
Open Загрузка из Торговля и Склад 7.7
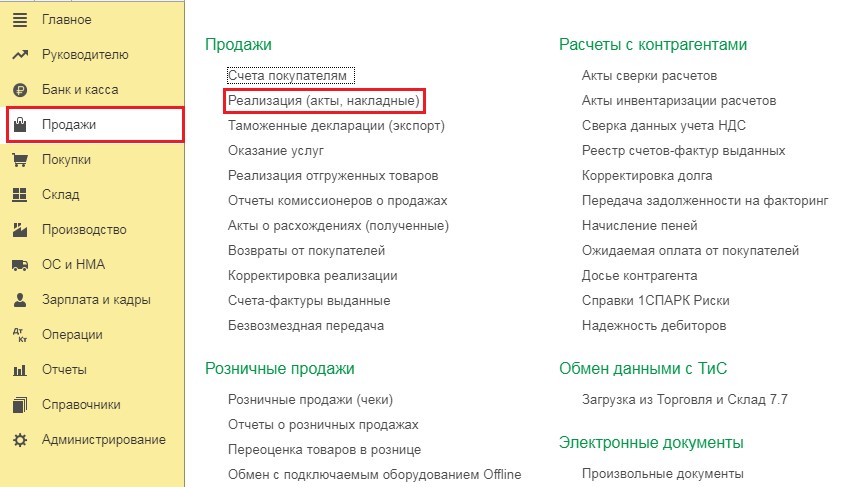click(x=685, y=400)
